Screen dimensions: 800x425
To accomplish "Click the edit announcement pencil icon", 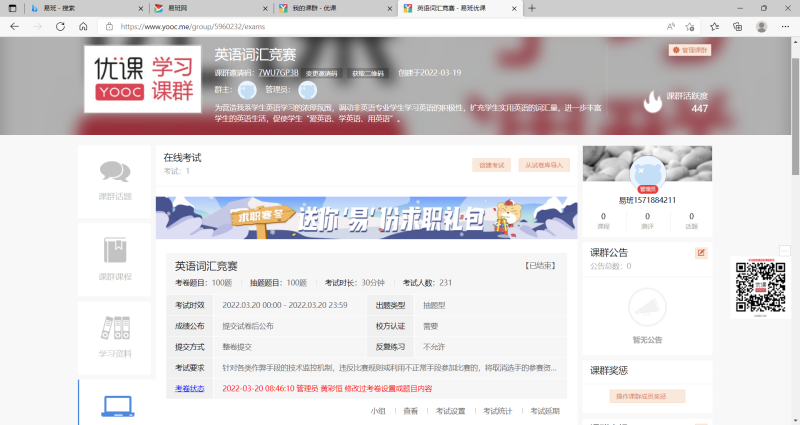I will coord(701,252).
